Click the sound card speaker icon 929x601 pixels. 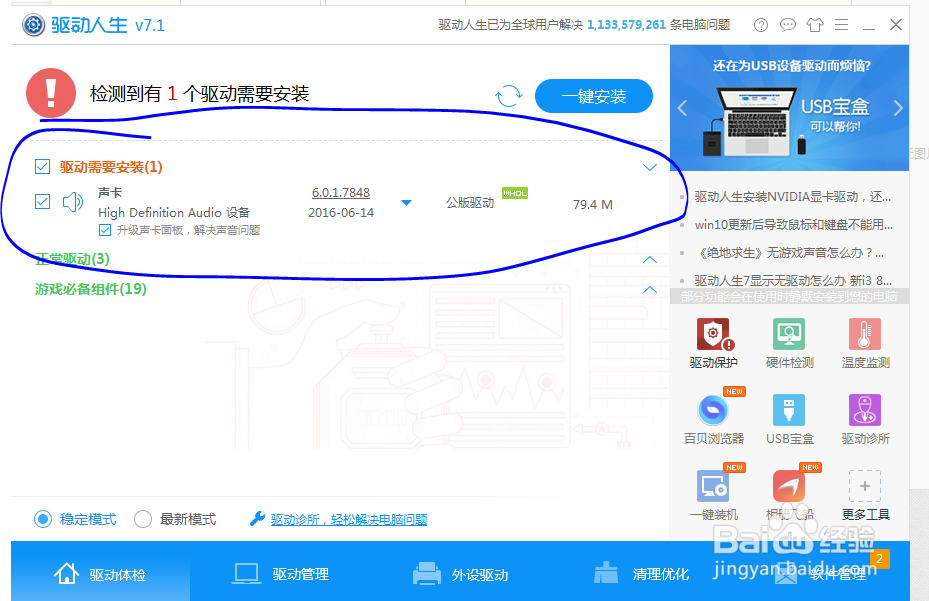(x=73, y=202)
